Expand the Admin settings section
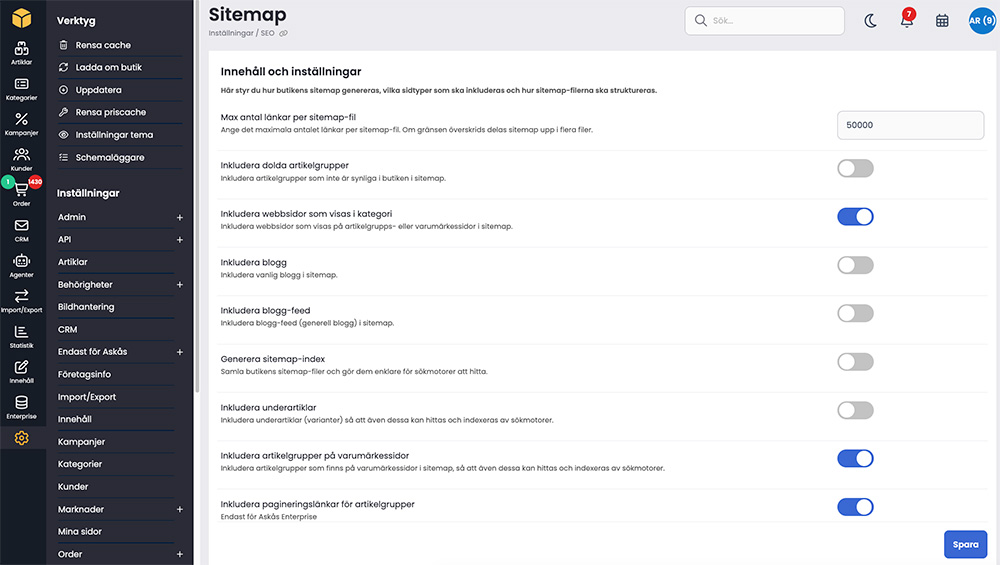1000x565 pixels. click(x=180, y=217)
